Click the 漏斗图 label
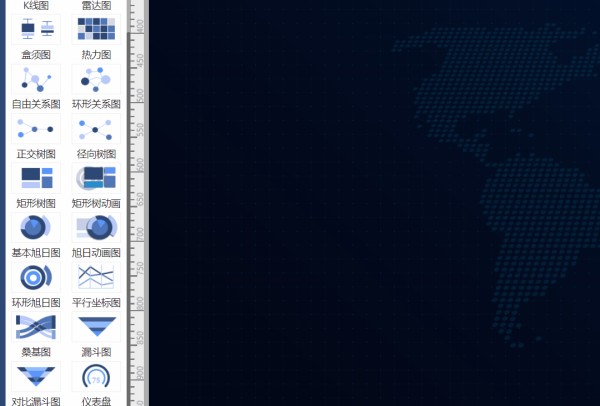The height and width of the screenshot is (406, 600). (96, 352)
